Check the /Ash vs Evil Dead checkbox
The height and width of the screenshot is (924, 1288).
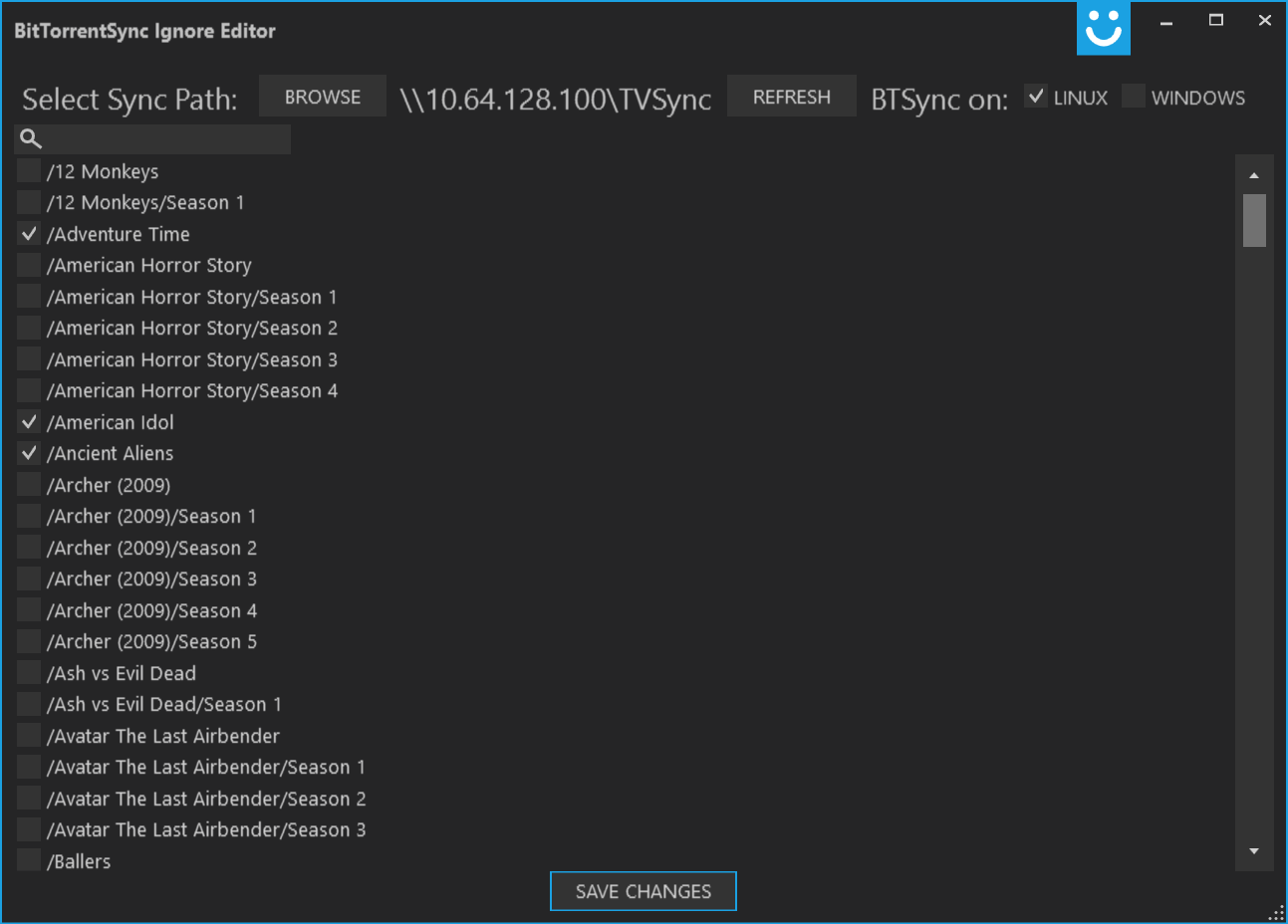point(29,673)
